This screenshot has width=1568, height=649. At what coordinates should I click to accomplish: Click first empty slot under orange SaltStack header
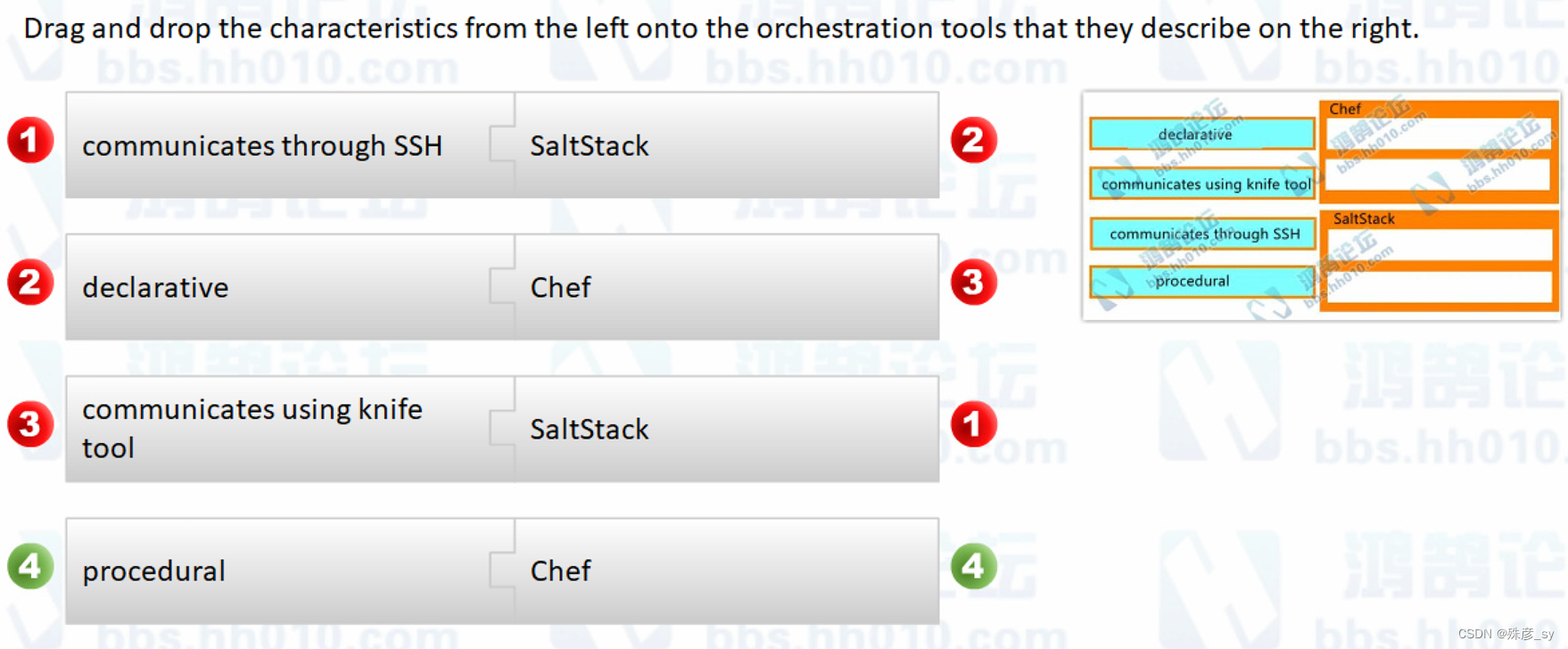point(1440,244)
